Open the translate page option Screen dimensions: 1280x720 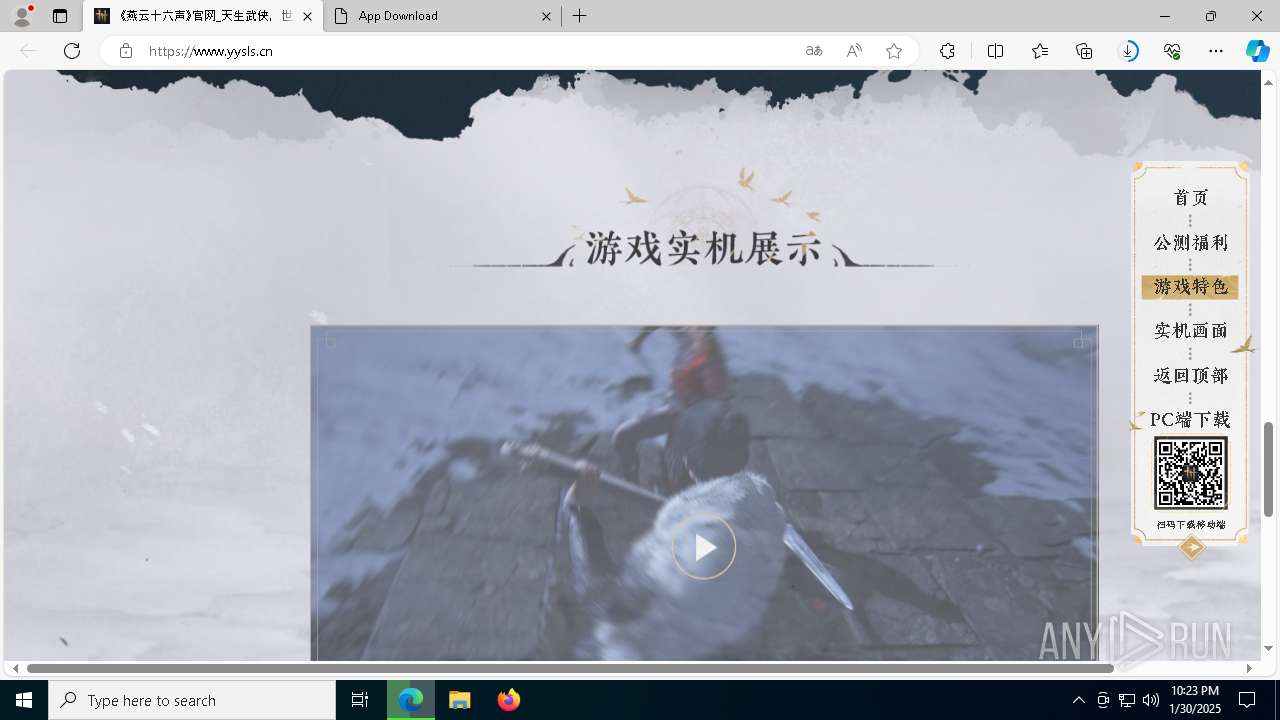click(x=814, y=51)
